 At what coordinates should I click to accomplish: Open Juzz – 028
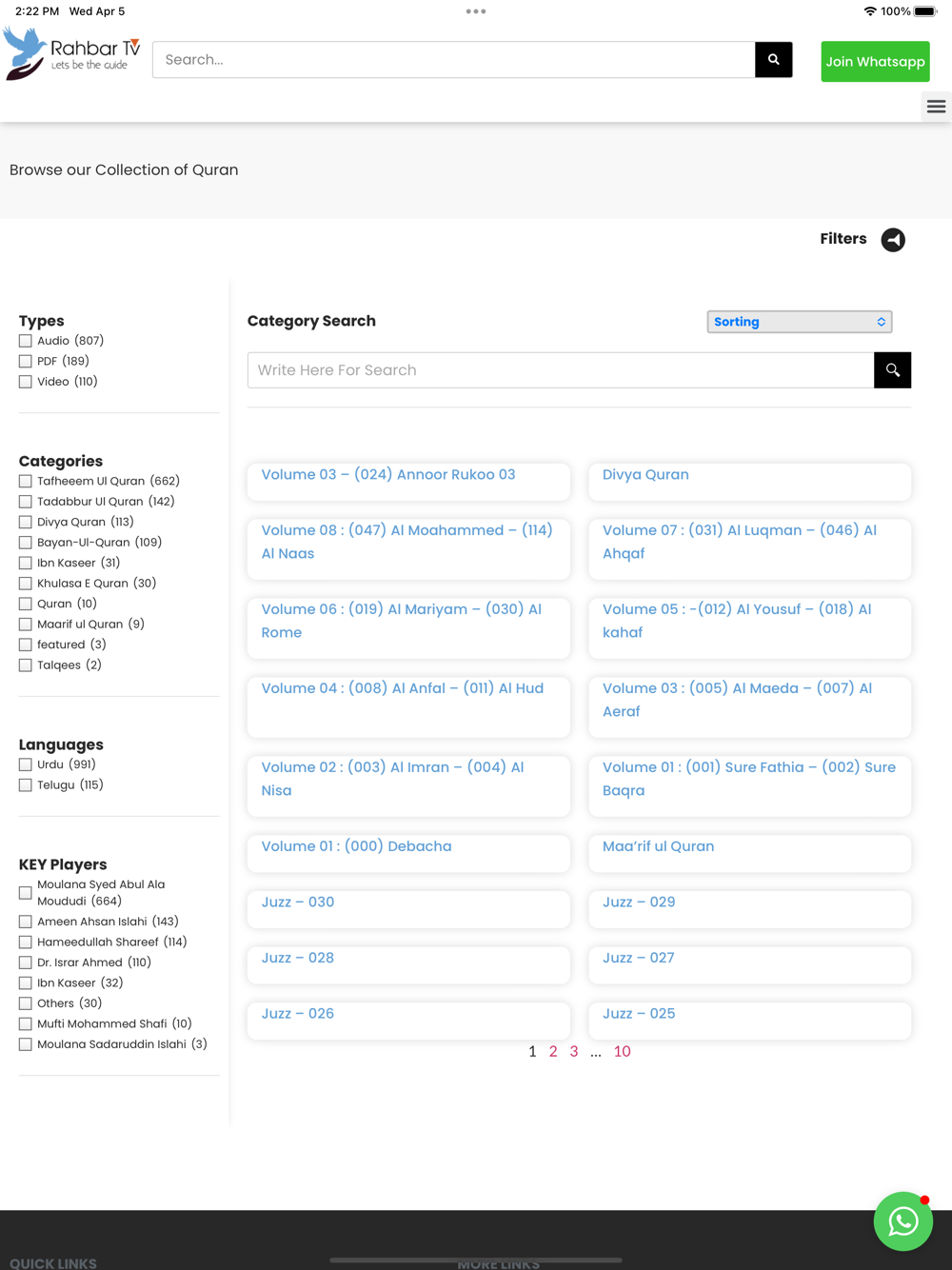click(408, 965)
